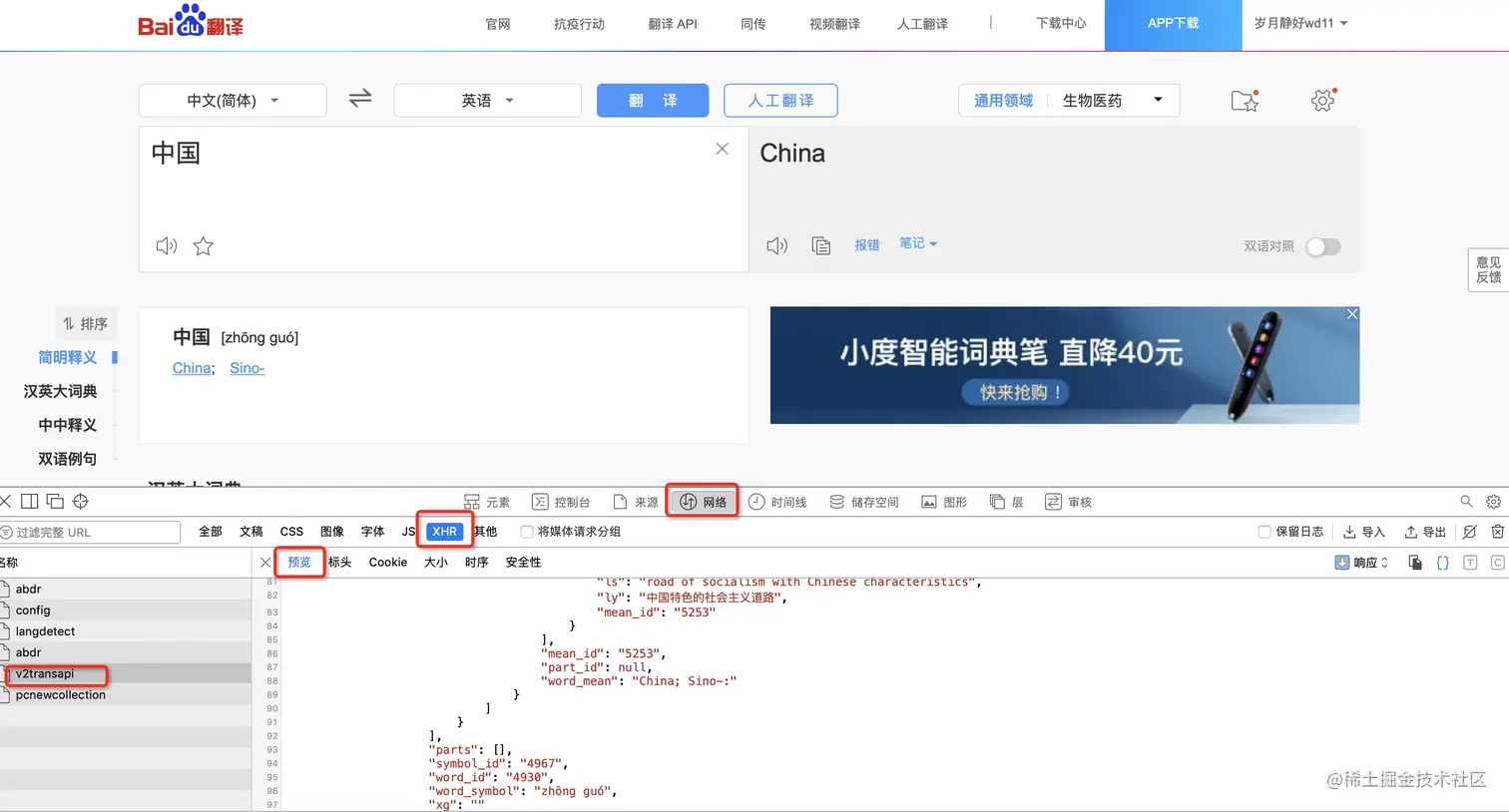
Task: Open the 来源 sources tab
Action: click(x=636, y=502)
